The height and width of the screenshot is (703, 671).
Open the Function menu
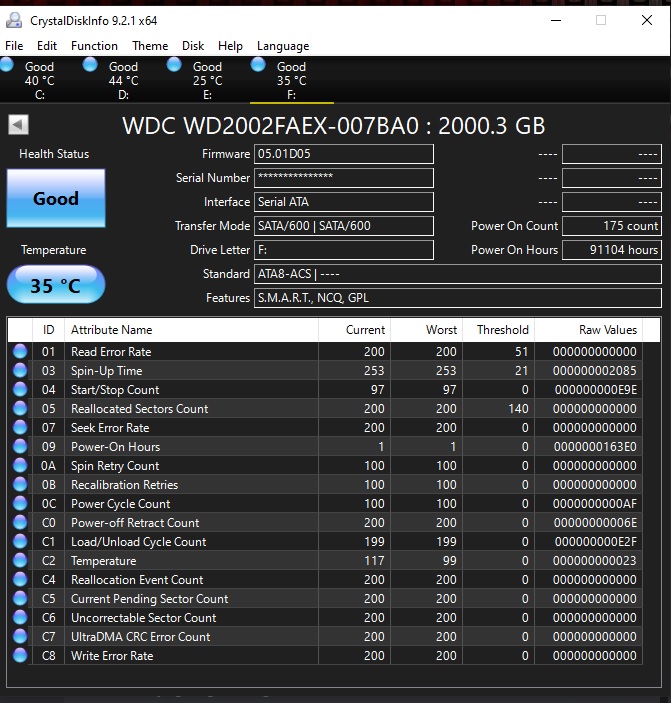94,46
